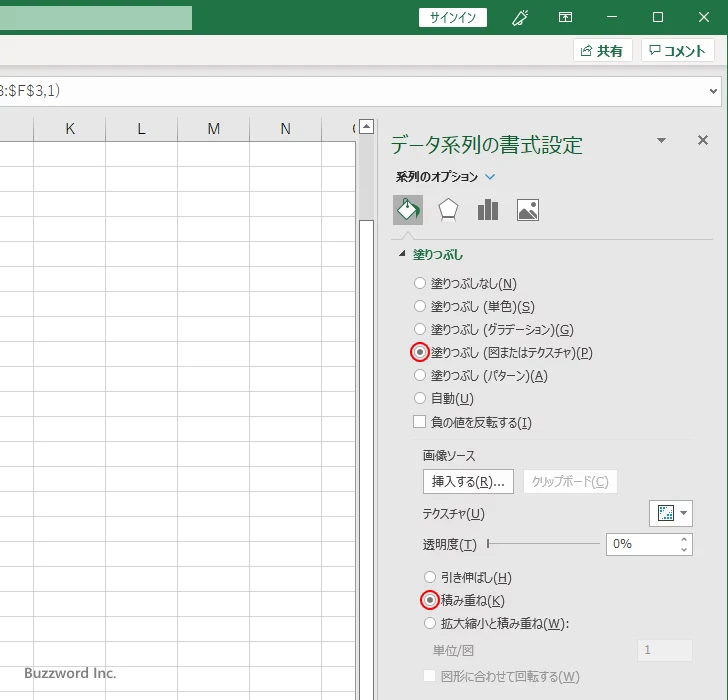Select 塗りつぶしなし(N) radio button
The image size is (728, 700).
(x=420, y=283)
